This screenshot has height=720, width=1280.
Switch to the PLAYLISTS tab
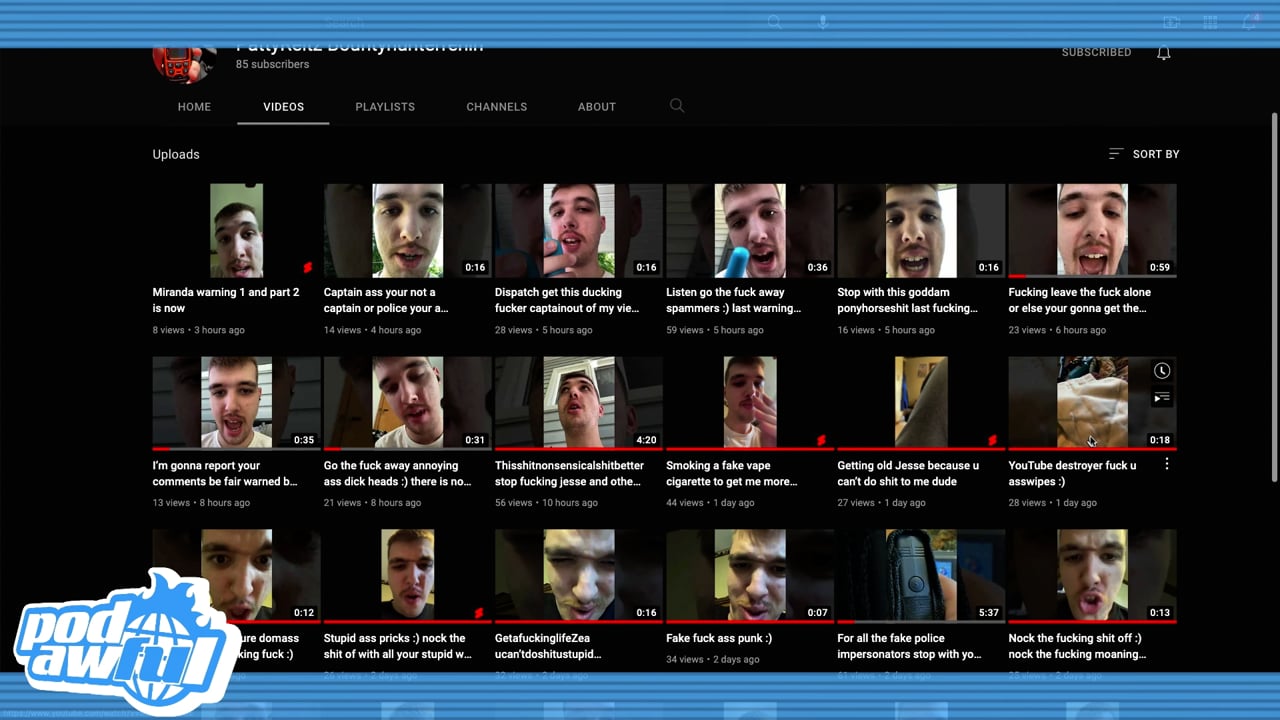385,107
